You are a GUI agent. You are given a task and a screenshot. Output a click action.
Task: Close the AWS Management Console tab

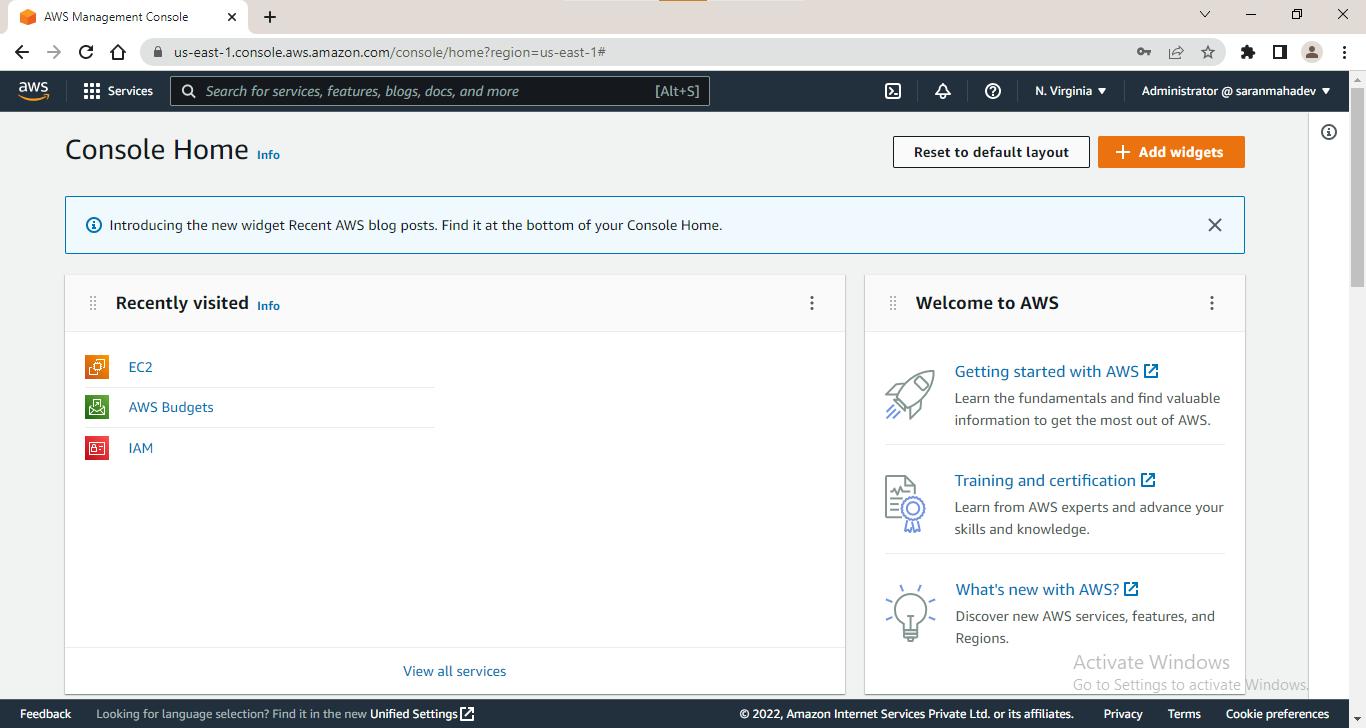tap(232, 17)
